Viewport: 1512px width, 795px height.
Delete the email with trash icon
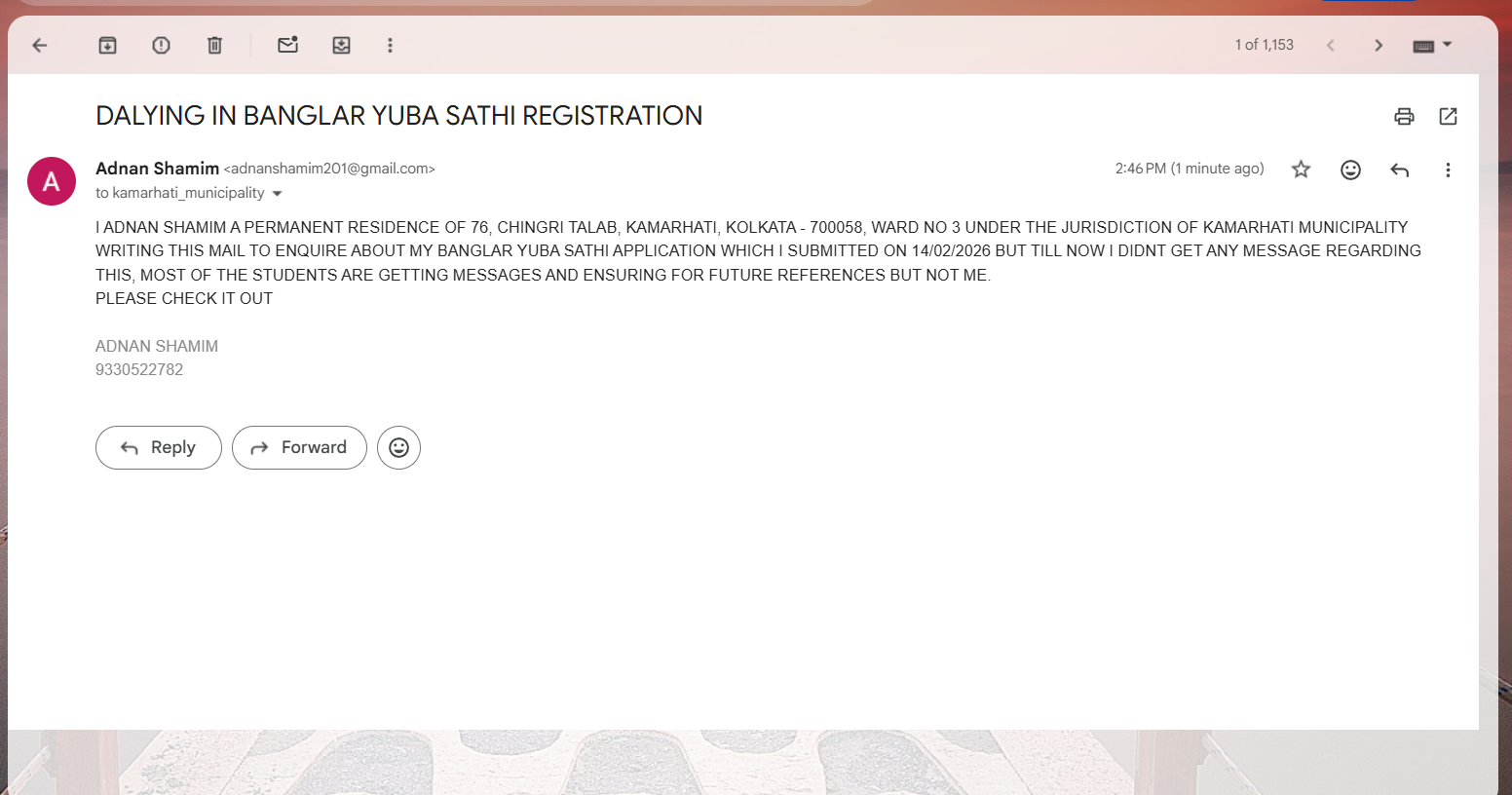(215, 45)
